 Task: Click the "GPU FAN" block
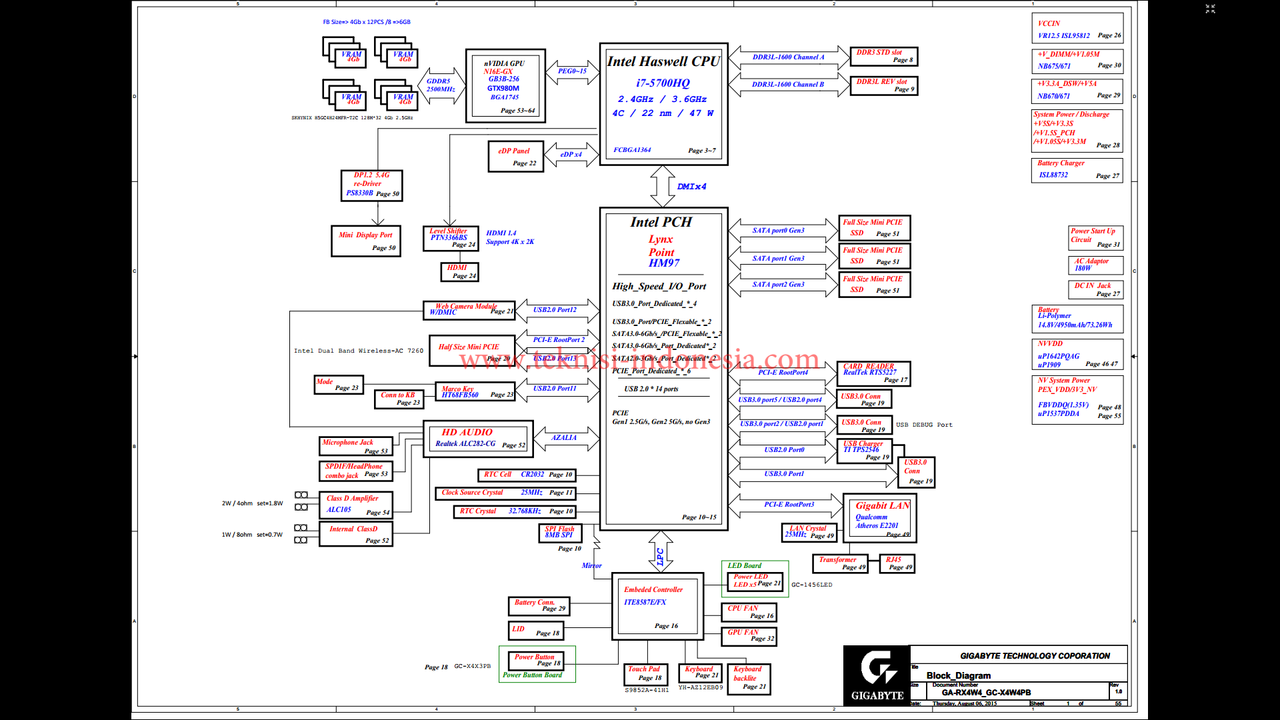749,636
